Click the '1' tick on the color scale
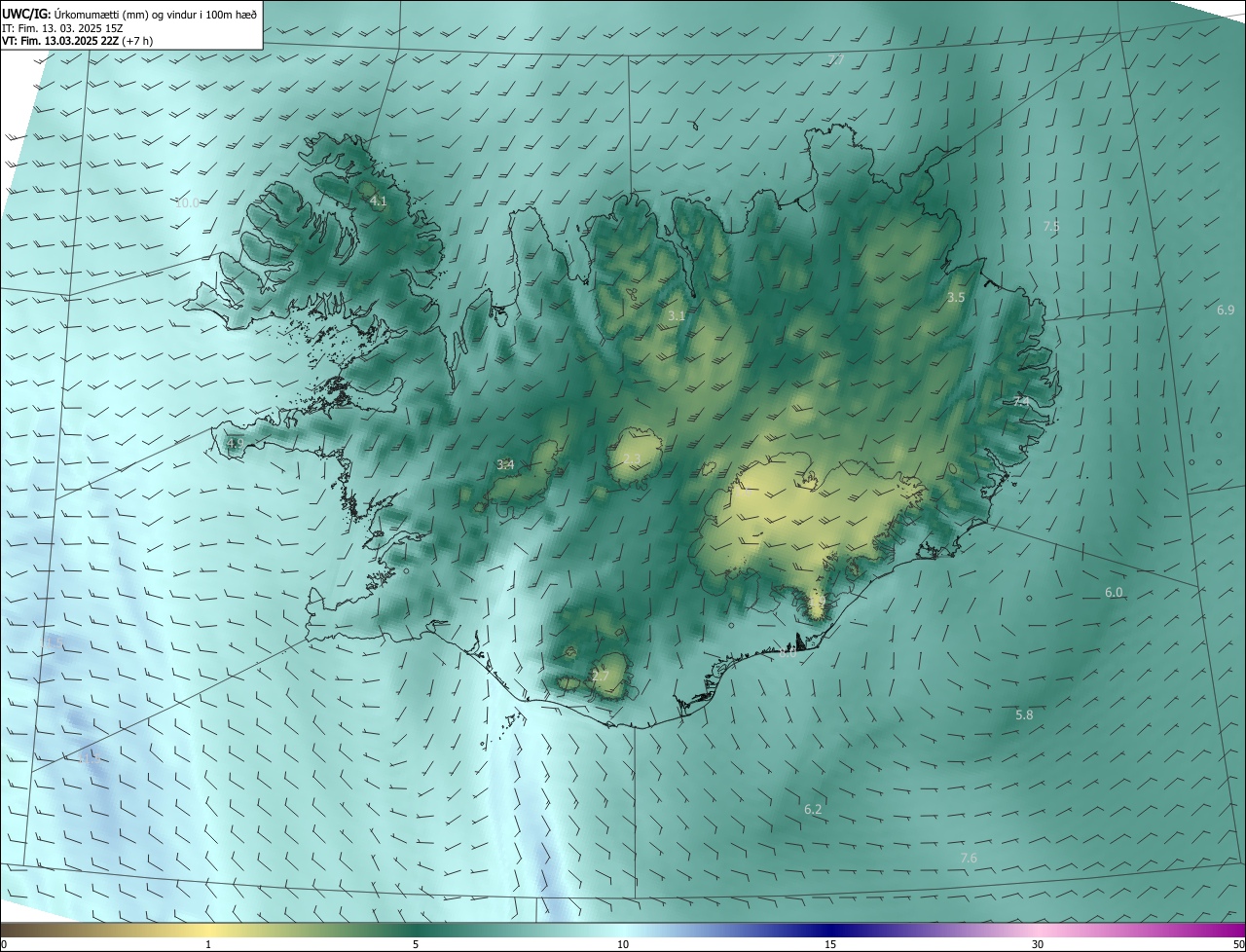The width and height of the screenshot is (1246, 952). pyautogui.click(x=208, y=945)
